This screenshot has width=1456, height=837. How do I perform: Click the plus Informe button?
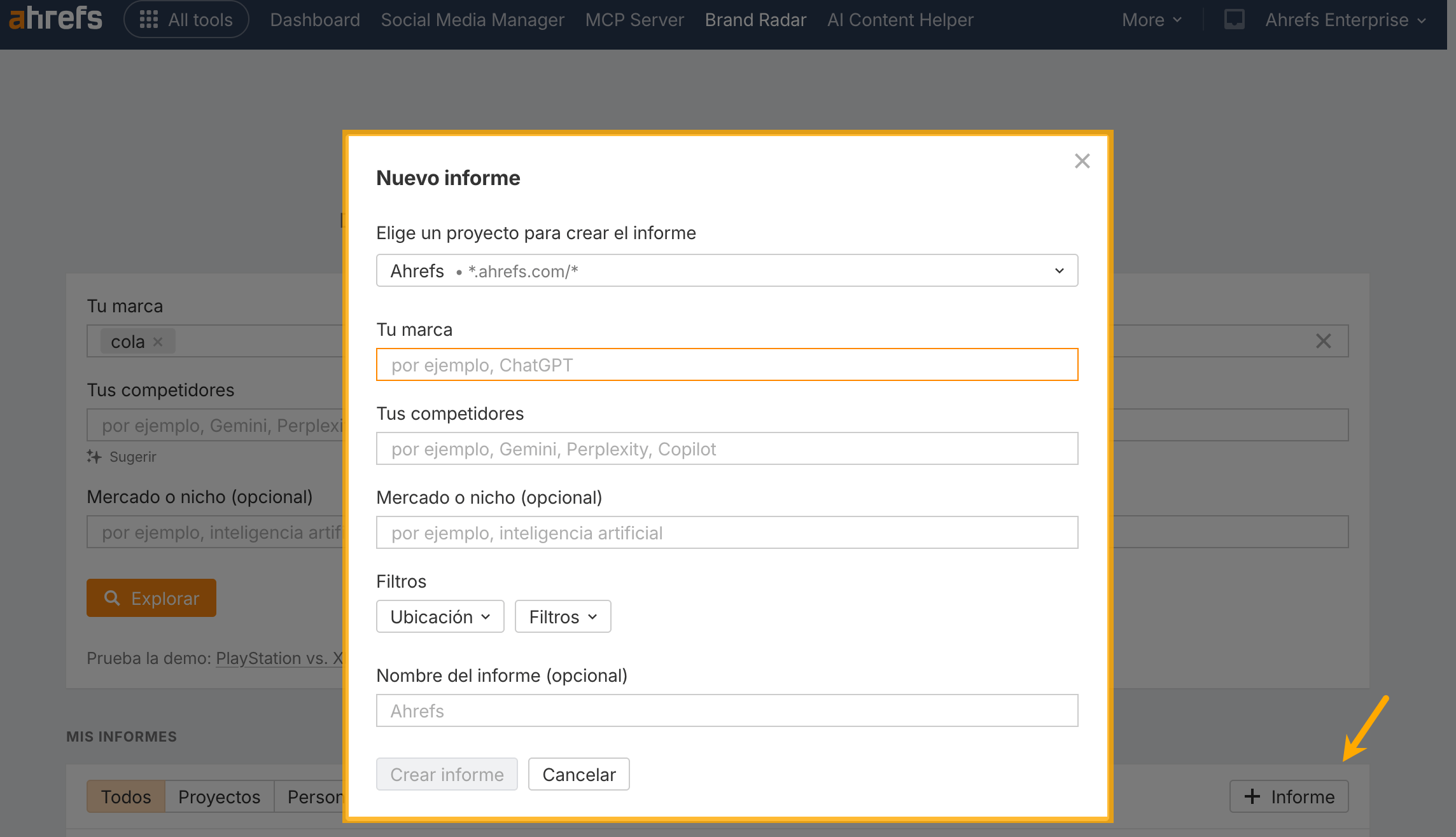tap(1289, 796)
